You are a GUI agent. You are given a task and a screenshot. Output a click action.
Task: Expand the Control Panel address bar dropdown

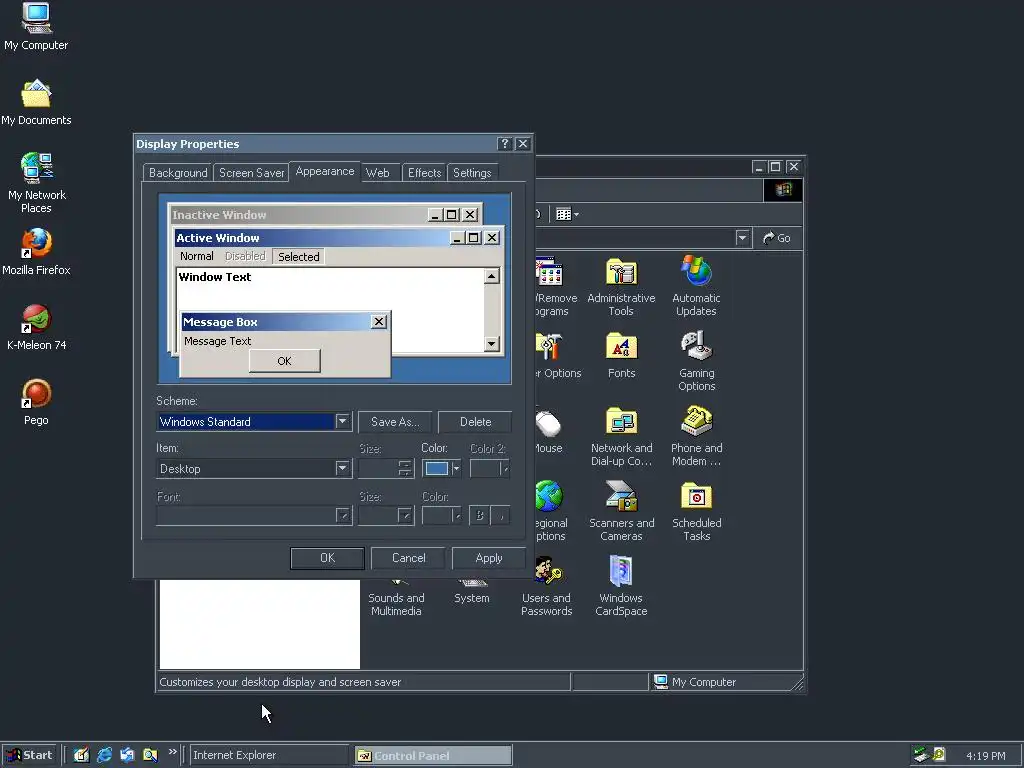click(742, 238)
